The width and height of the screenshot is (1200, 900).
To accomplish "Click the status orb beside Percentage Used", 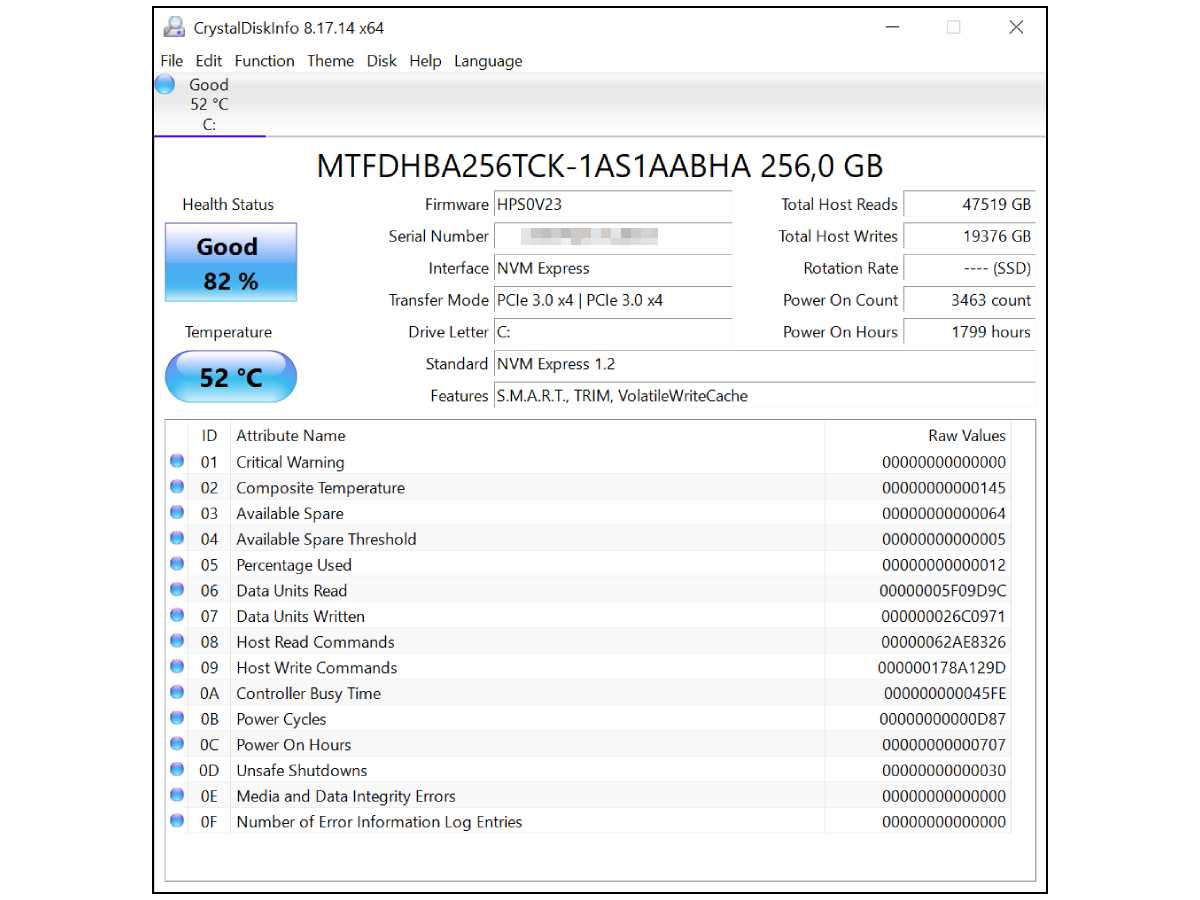I will click(177, 564).
